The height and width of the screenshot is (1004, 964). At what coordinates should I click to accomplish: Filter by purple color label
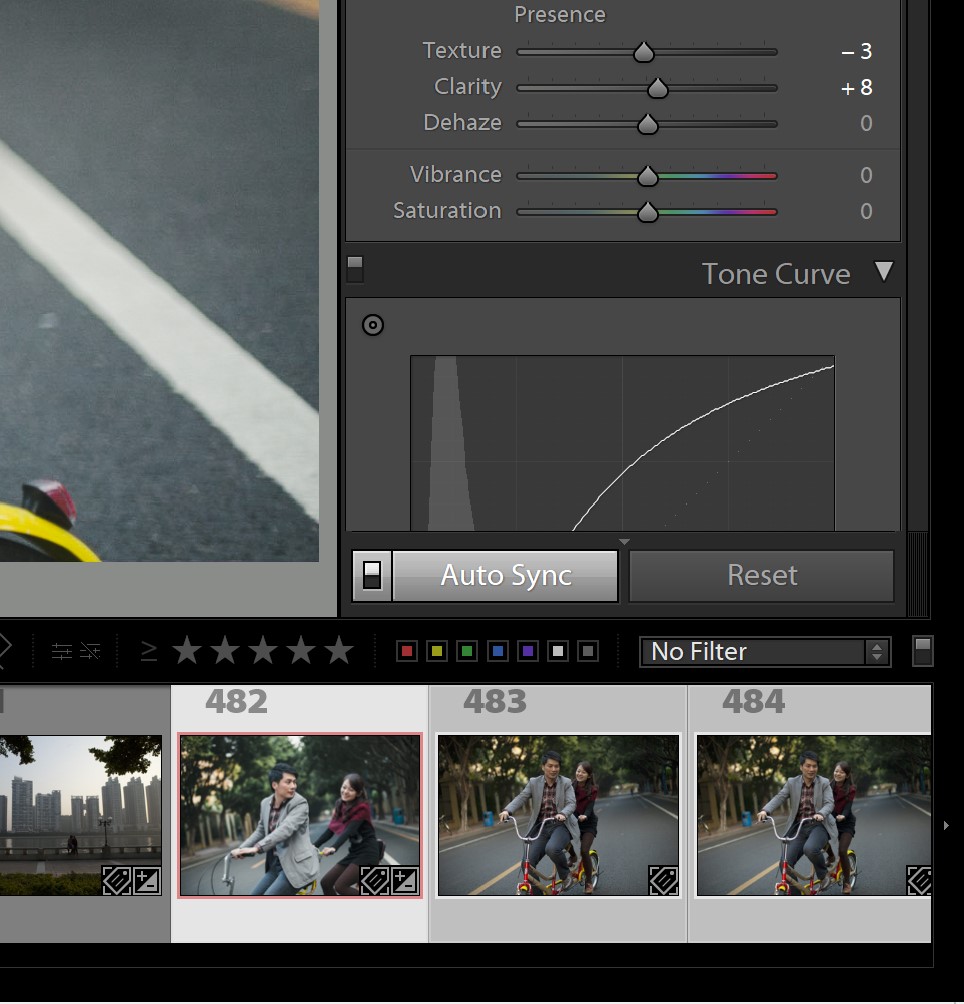coord(527,652)
